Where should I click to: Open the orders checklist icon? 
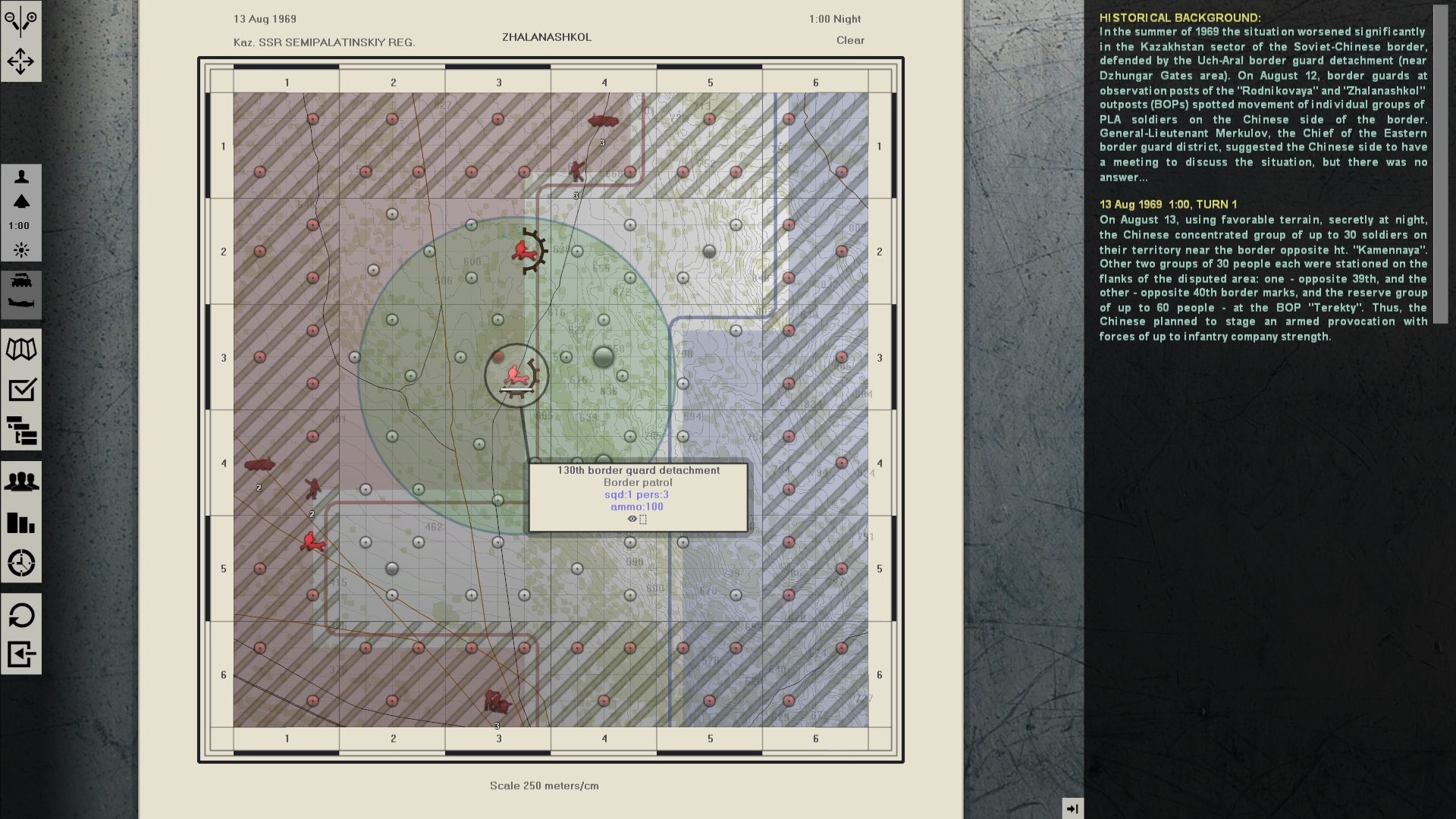[21, 389]
